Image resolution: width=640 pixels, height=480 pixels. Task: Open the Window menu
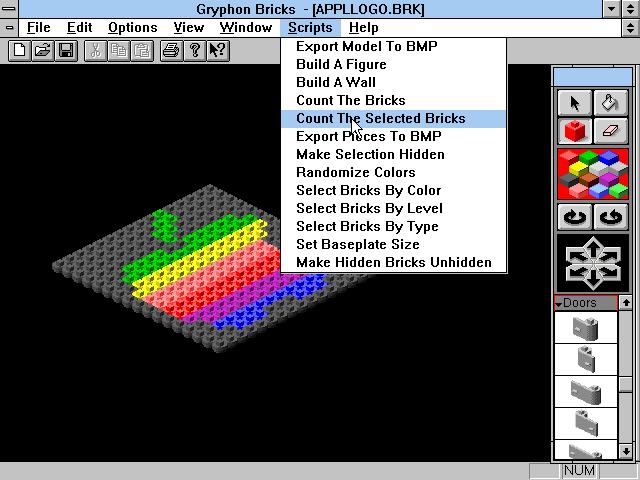click(246, 28)
